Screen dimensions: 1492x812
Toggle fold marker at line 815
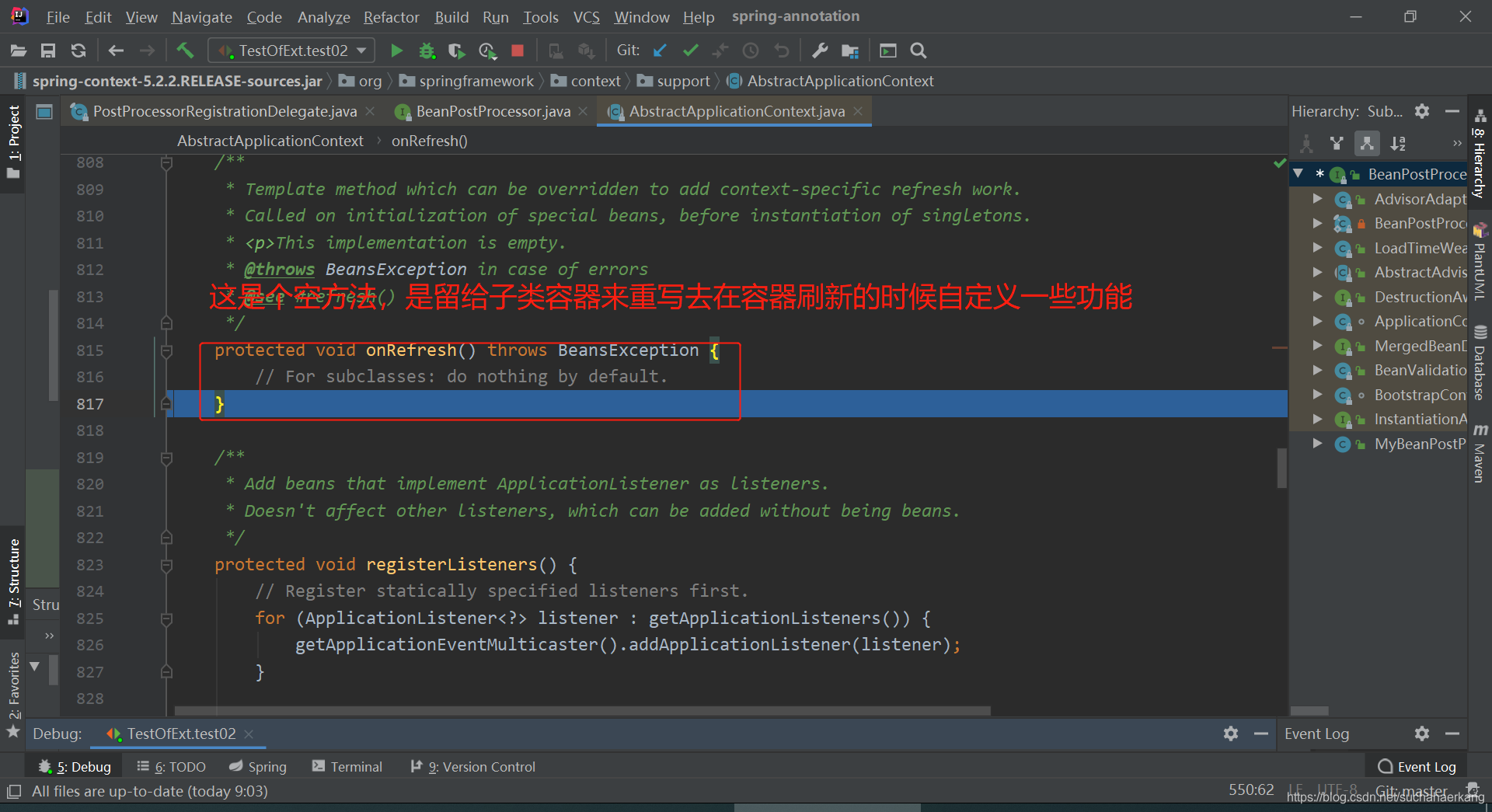click(166, 350)
